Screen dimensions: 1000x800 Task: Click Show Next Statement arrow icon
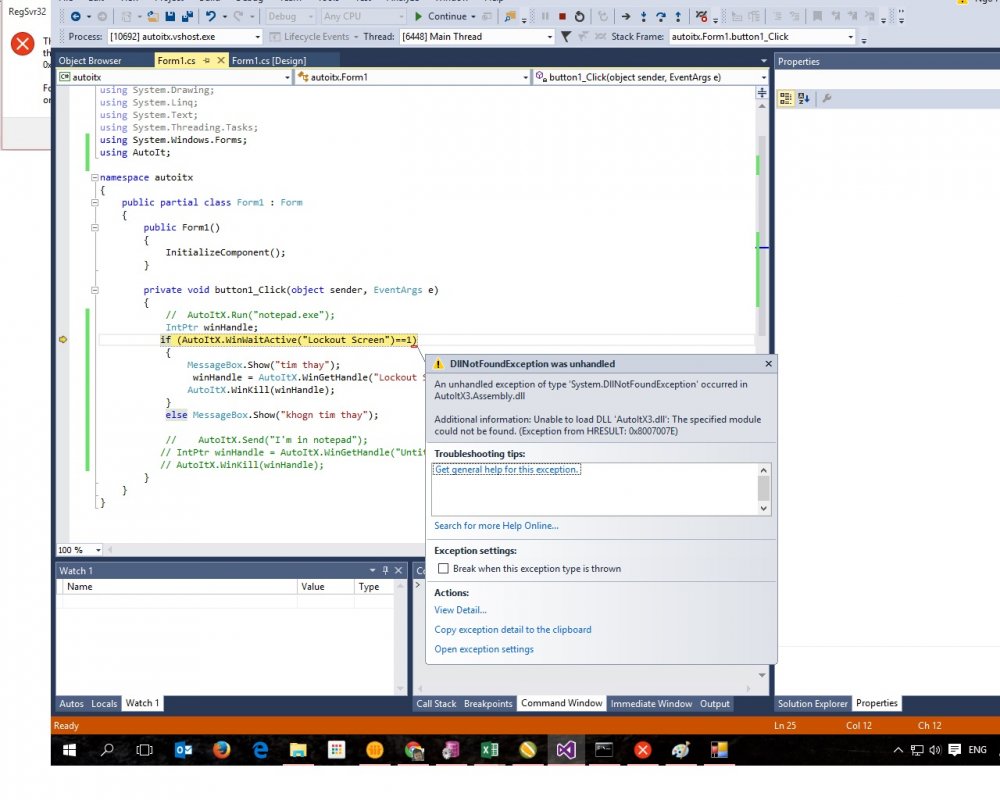click(x=626, y=17)
